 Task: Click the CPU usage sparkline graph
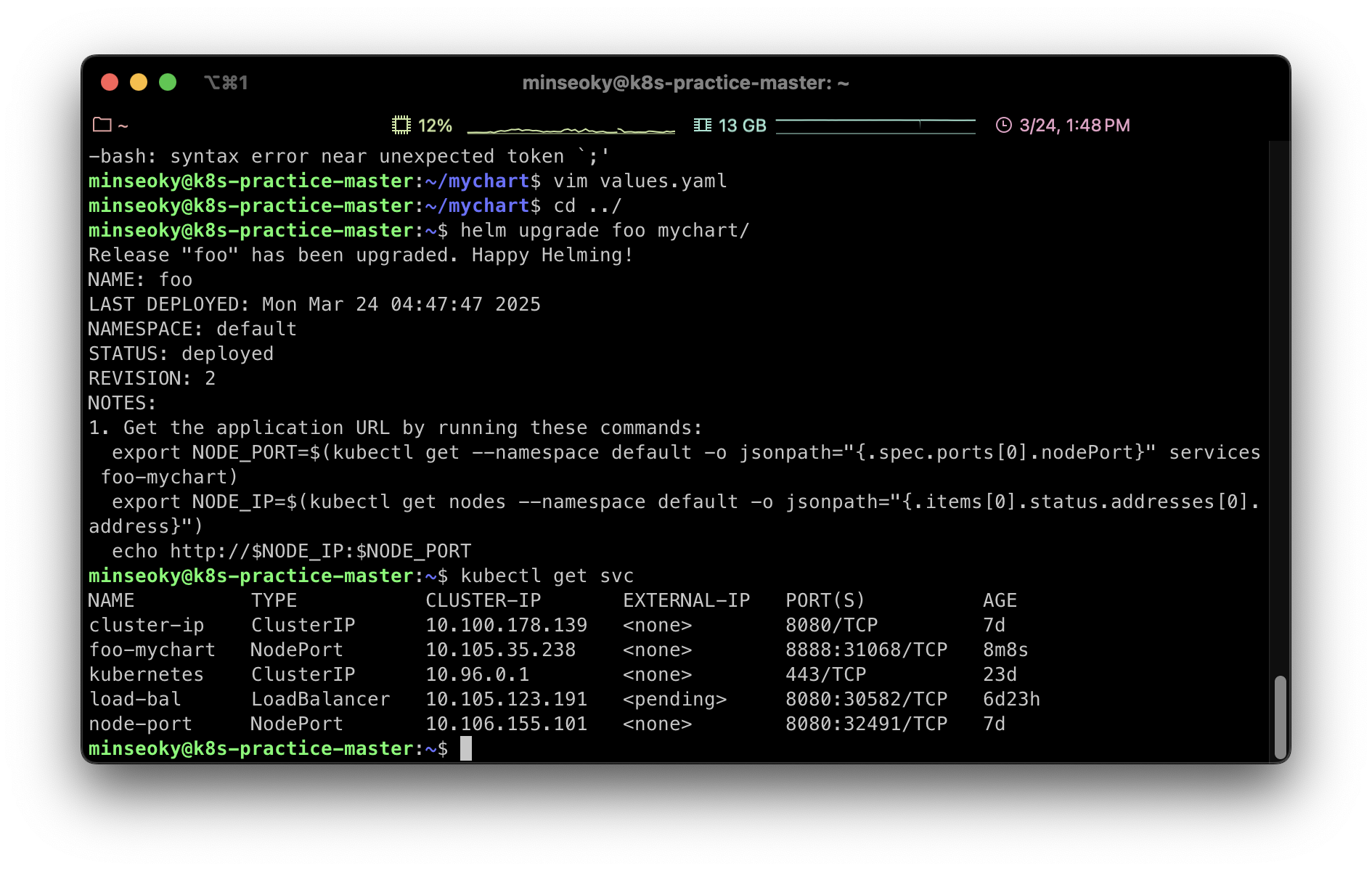pos(571,128)
